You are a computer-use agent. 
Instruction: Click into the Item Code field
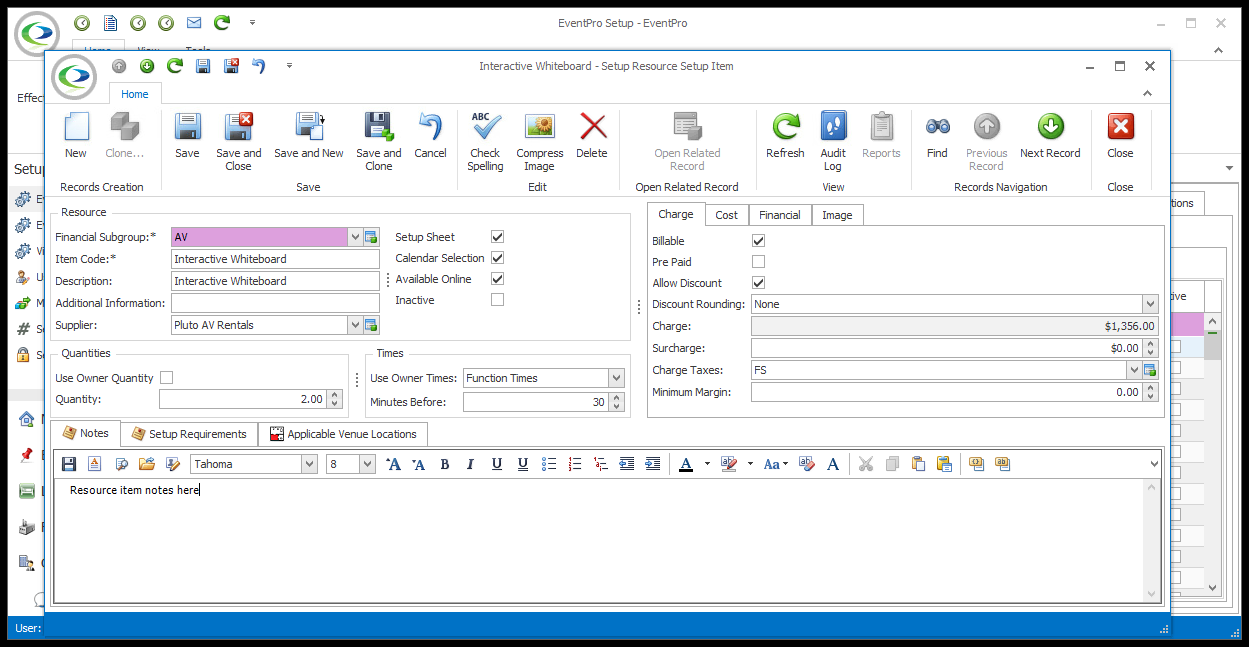point(275,259)
